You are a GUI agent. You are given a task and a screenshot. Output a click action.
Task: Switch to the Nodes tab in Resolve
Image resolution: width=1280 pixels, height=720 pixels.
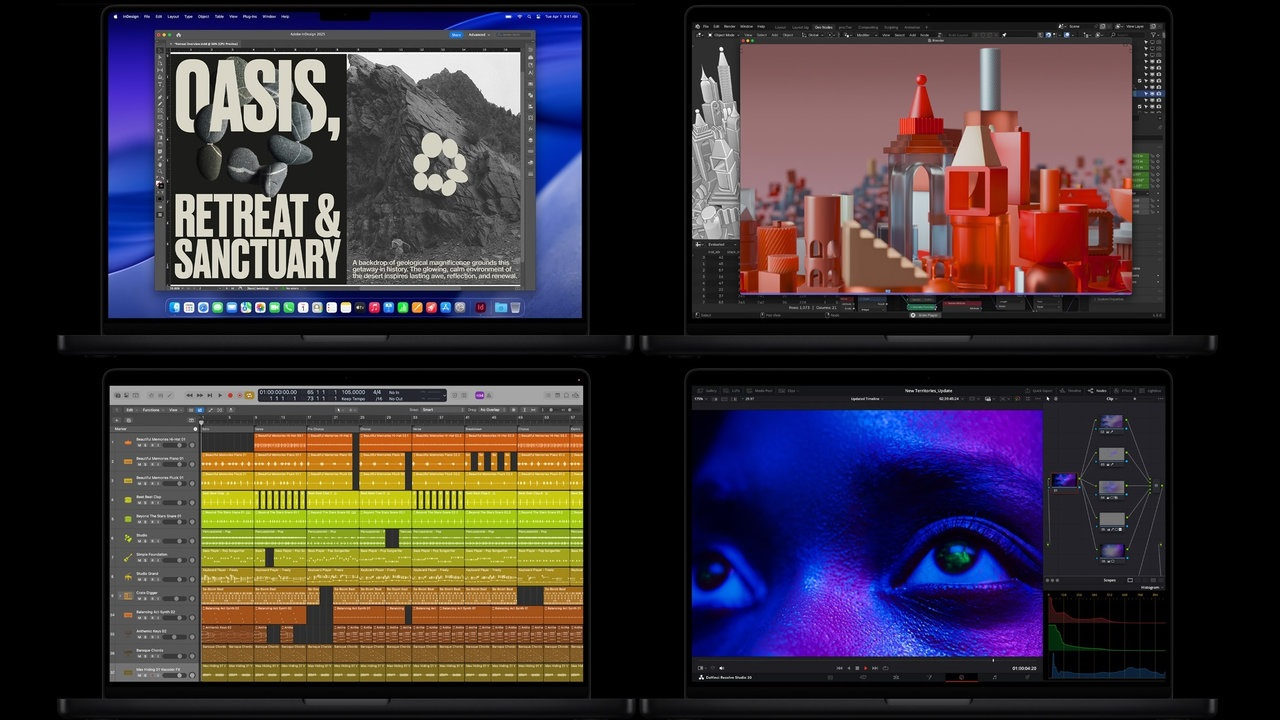[x=1099, y=390]
